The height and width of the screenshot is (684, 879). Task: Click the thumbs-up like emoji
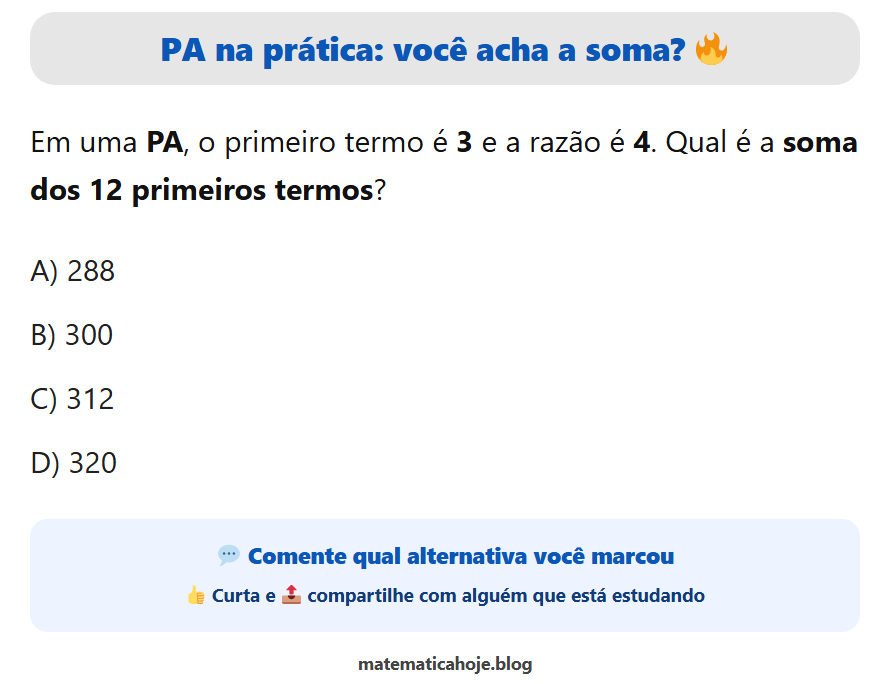click(196, 595)
